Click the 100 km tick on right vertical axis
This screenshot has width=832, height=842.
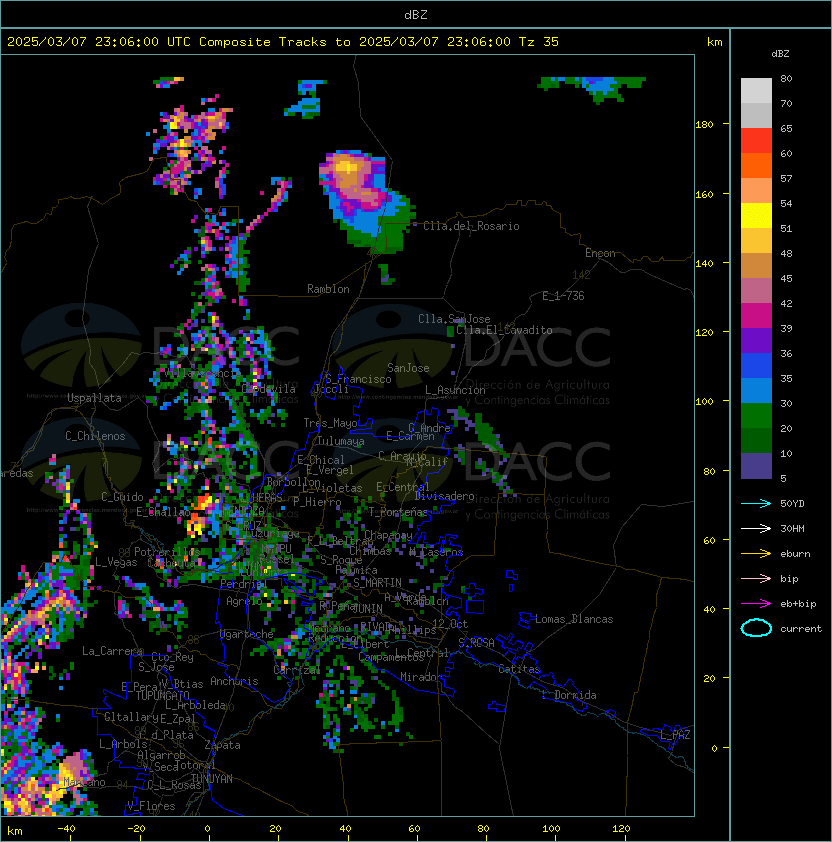tap(704, 402)
